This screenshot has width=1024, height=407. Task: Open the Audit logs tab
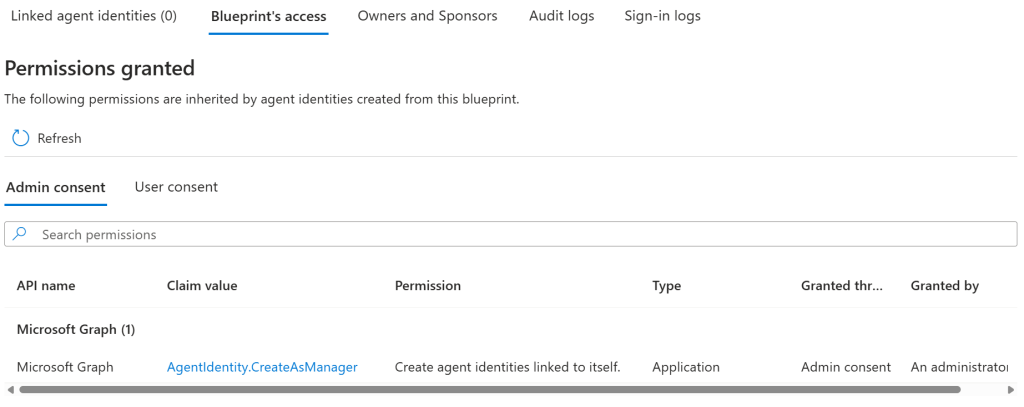coord(561,16)
